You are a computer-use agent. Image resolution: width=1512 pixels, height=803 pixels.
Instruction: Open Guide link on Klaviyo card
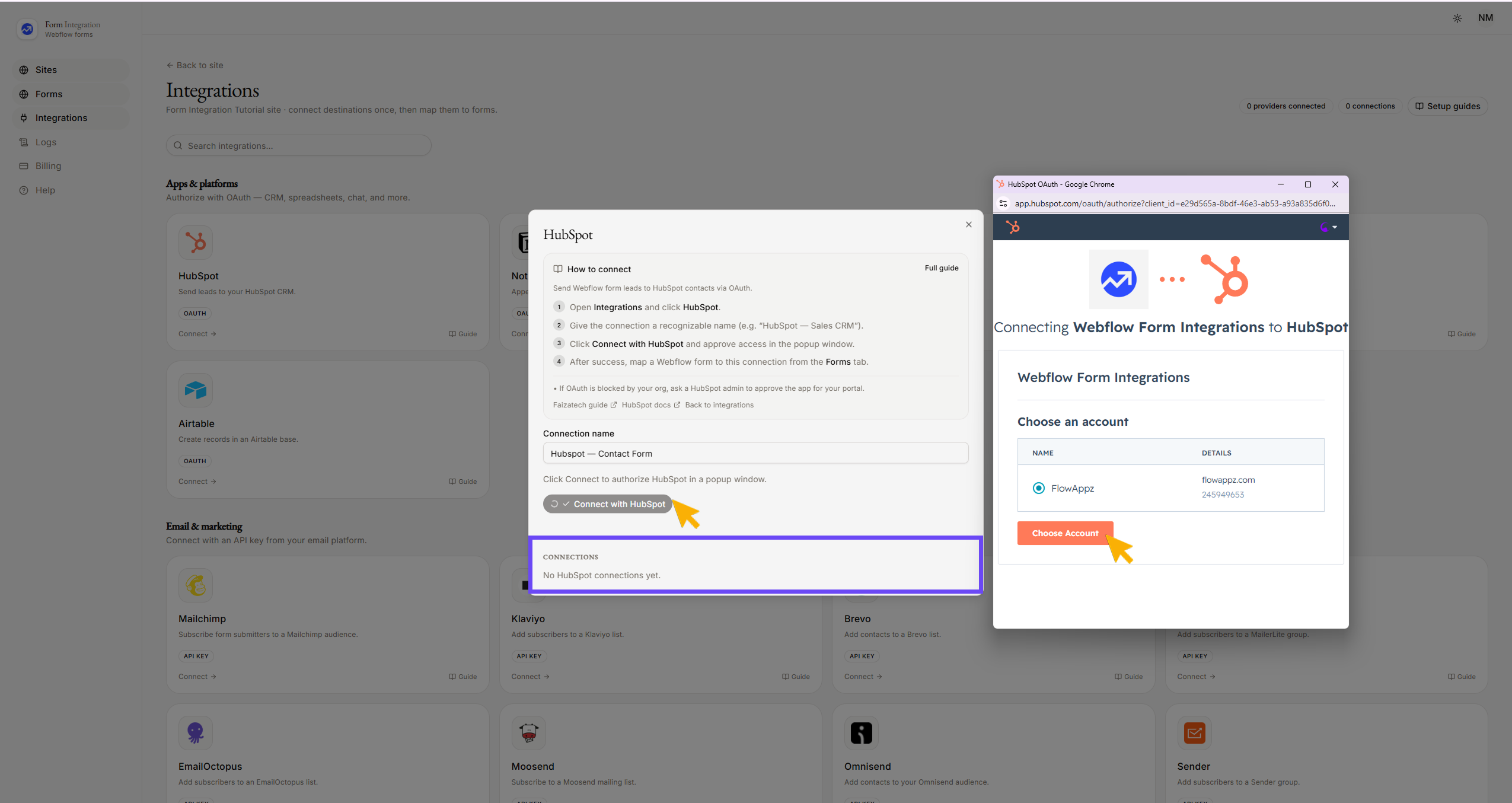[x=796, y=677]
